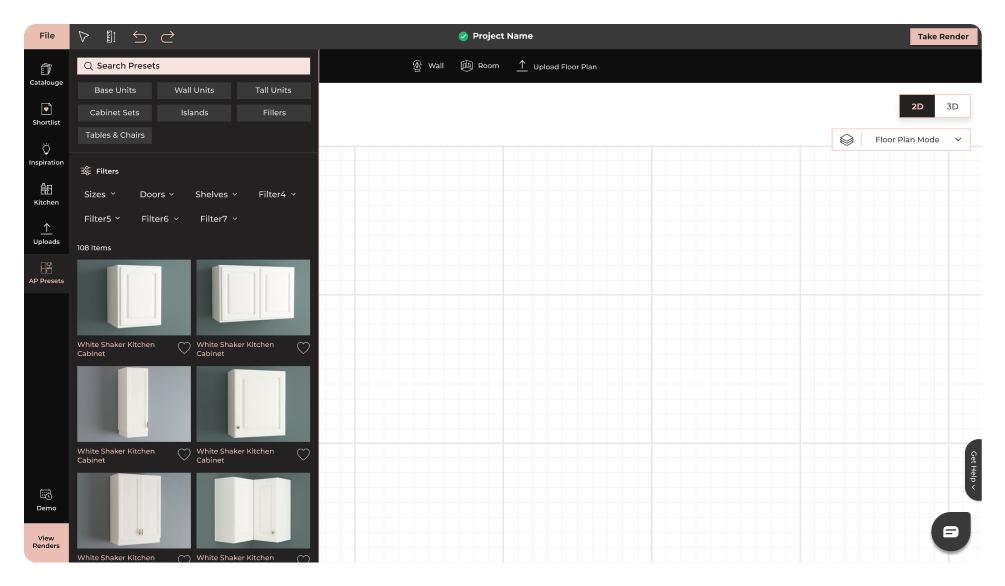Filter by Cabinet Sets category
The image size is (1005, 586).
pyautogui.click(x=115, y=113)
